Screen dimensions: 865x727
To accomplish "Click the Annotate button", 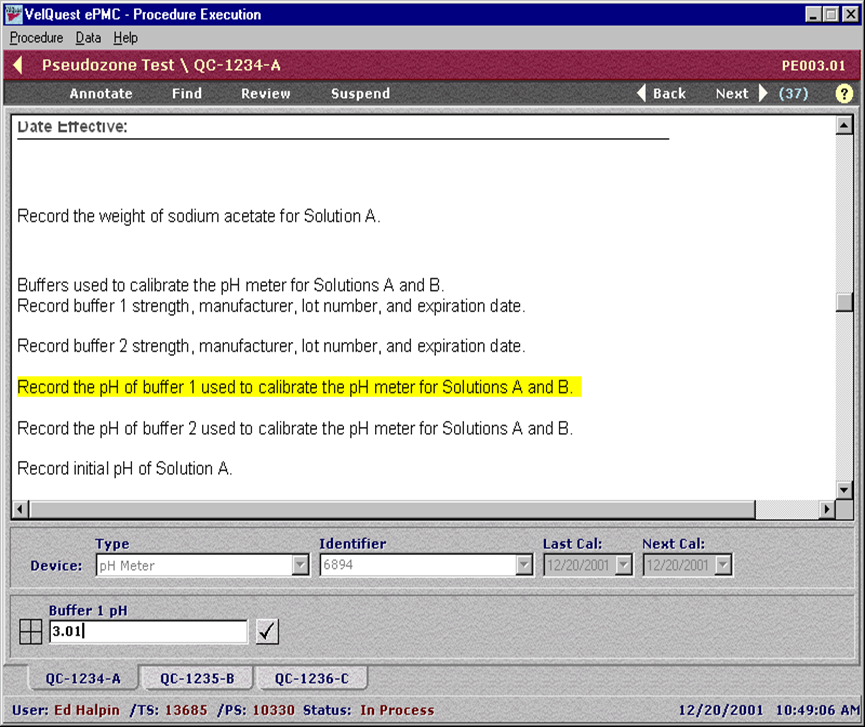I will coord(101,93).
